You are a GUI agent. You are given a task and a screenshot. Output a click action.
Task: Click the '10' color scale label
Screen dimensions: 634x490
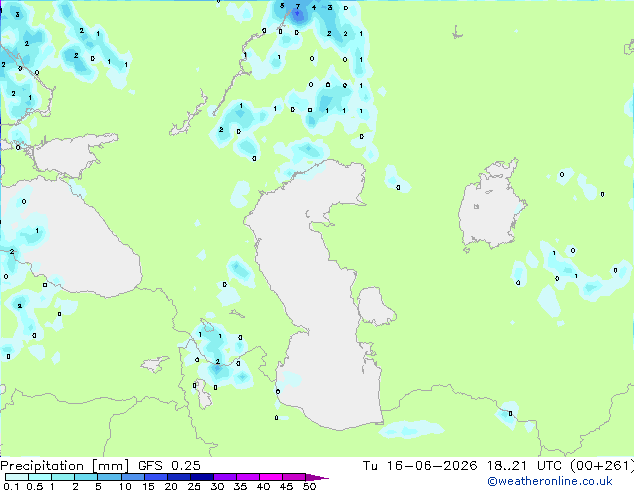[125, 486]
